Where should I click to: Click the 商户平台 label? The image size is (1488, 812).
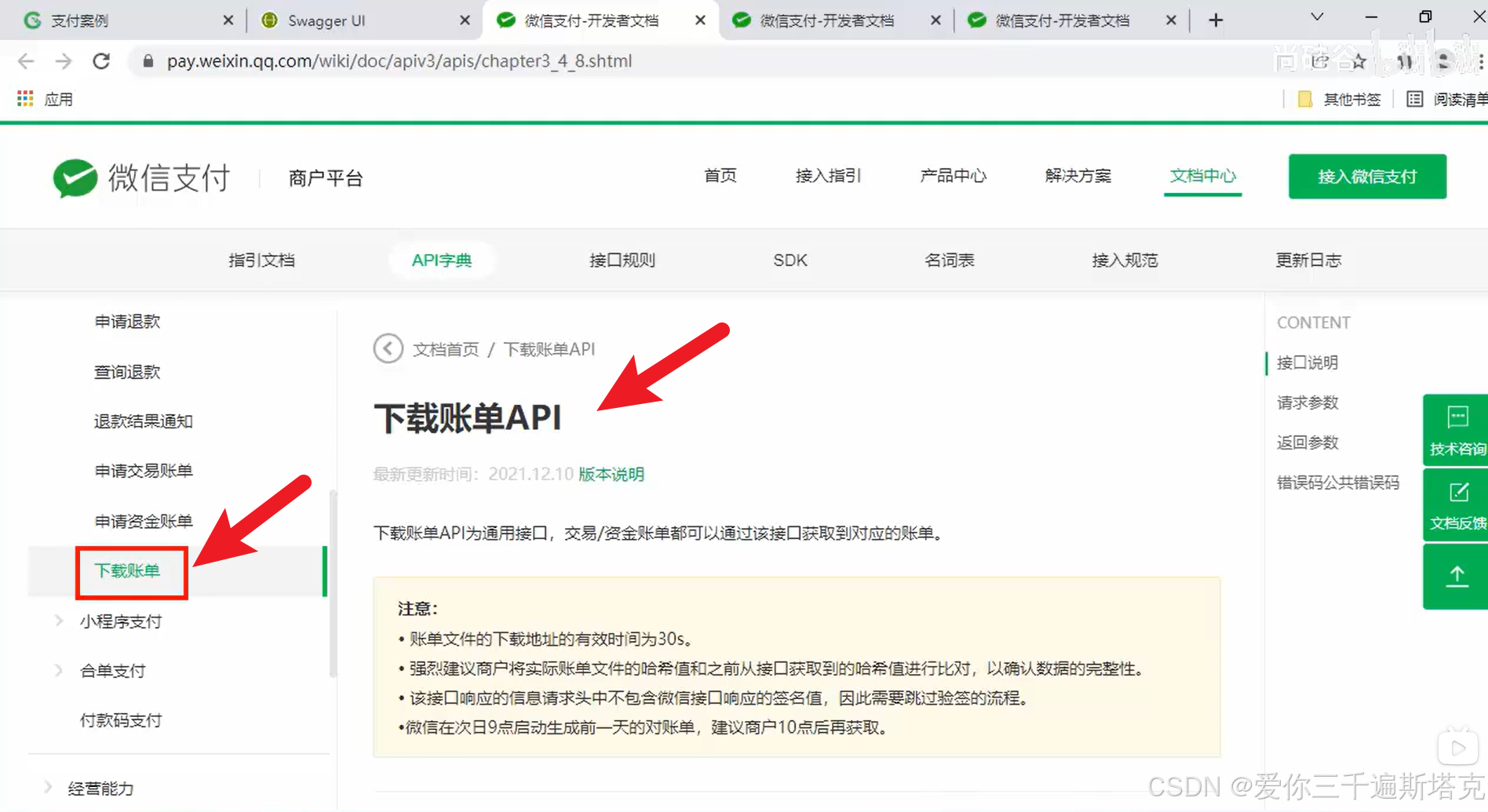pyautogui.click(x=326, y=179)
